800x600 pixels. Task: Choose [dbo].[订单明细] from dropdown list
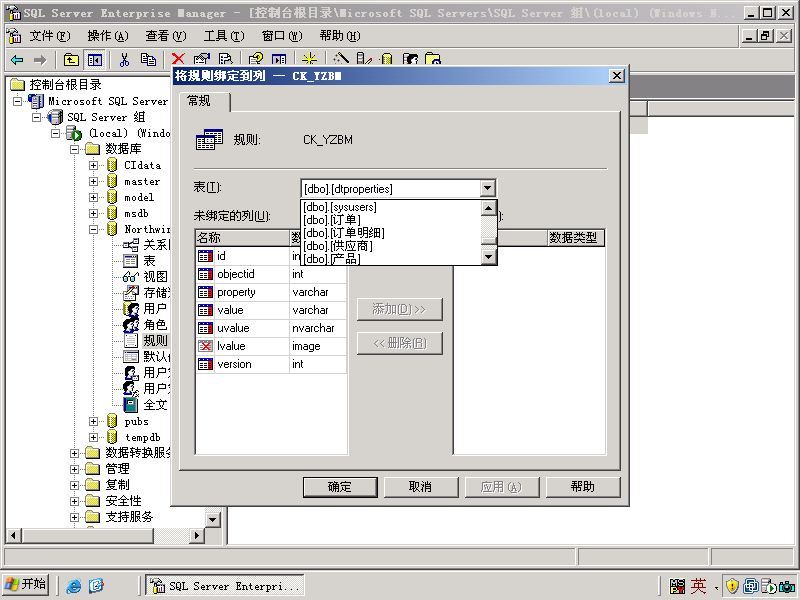[391, 233]
